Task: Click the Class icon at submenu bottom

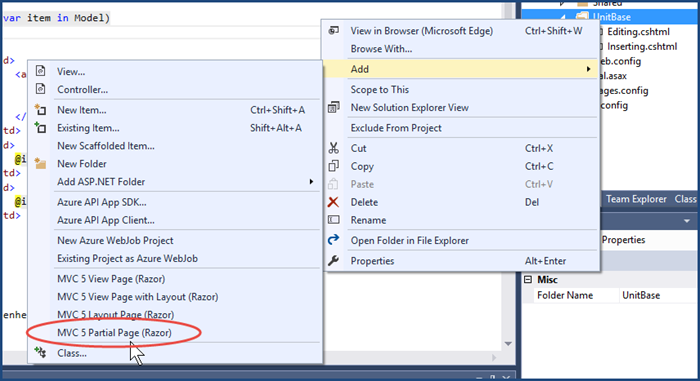Action: (x=41, y=352)
